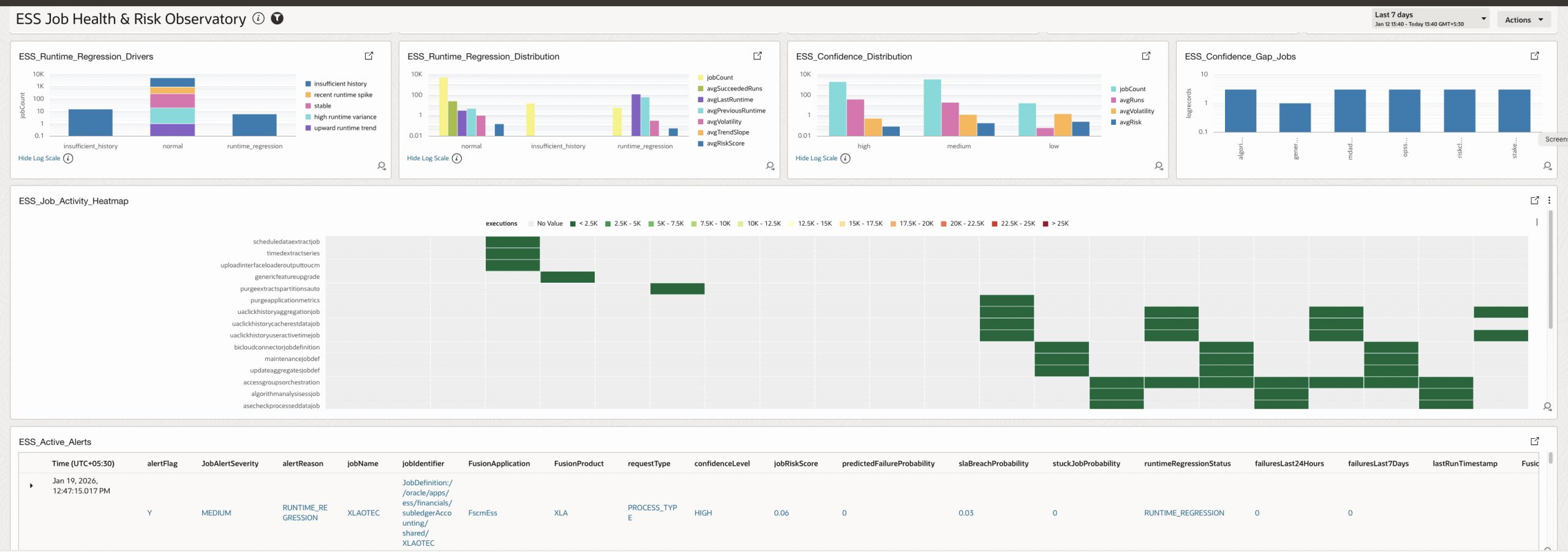Expand the Jan 19 alert row
The image size is (1568, 552).
tap(31, 486)
